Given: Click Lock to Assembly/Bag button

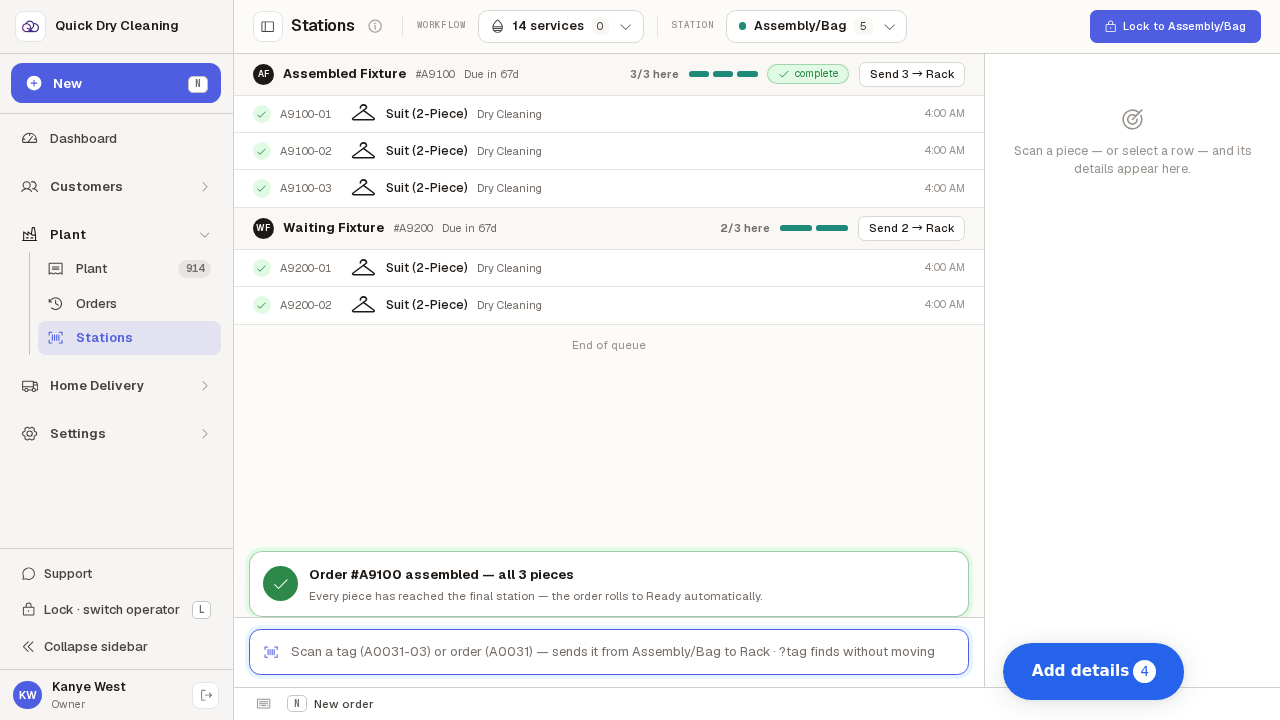Looking at the screenshot, I should [x=1175, y=26].
